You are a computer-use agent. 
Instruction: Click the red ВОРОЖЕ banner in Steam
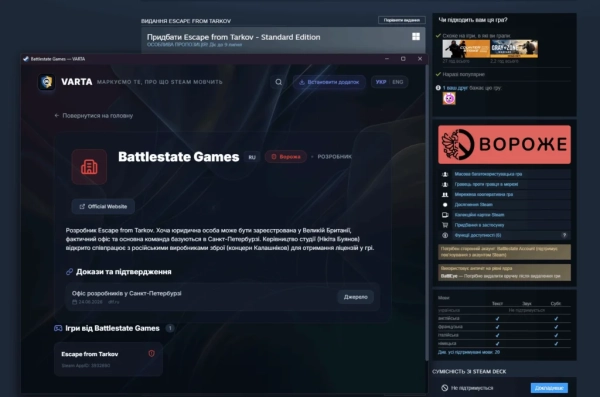pyautogui.click(x=504, y=144)
